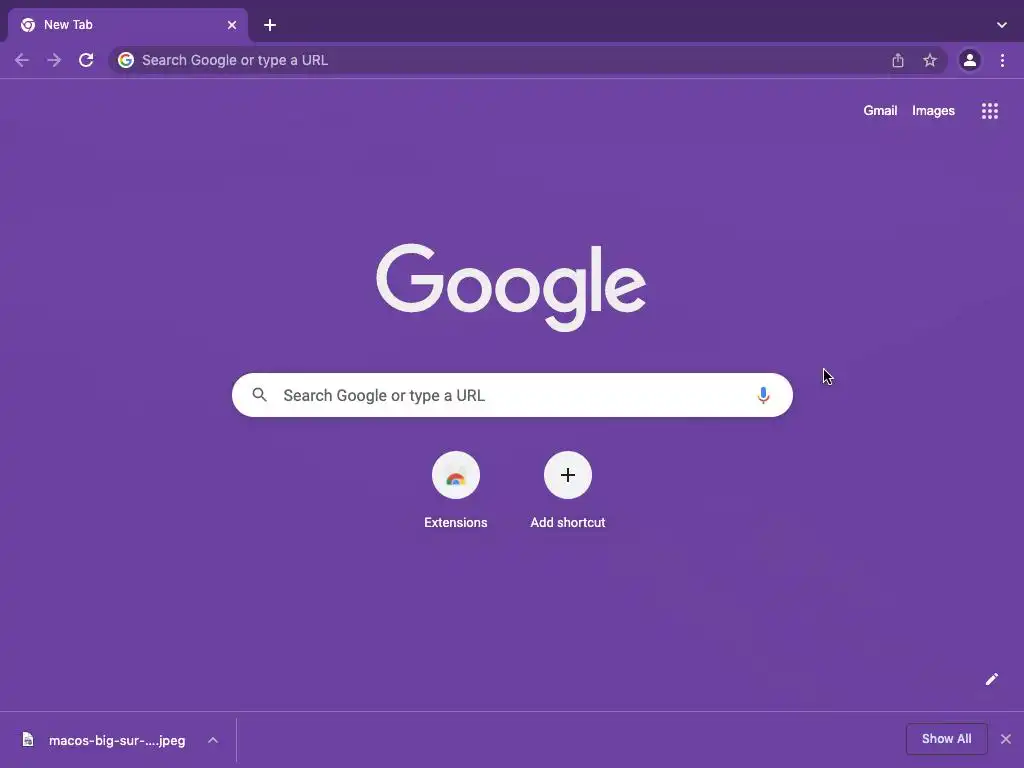Reload the page with the refresh icon
1024x768 pixels.
point(86,61)
